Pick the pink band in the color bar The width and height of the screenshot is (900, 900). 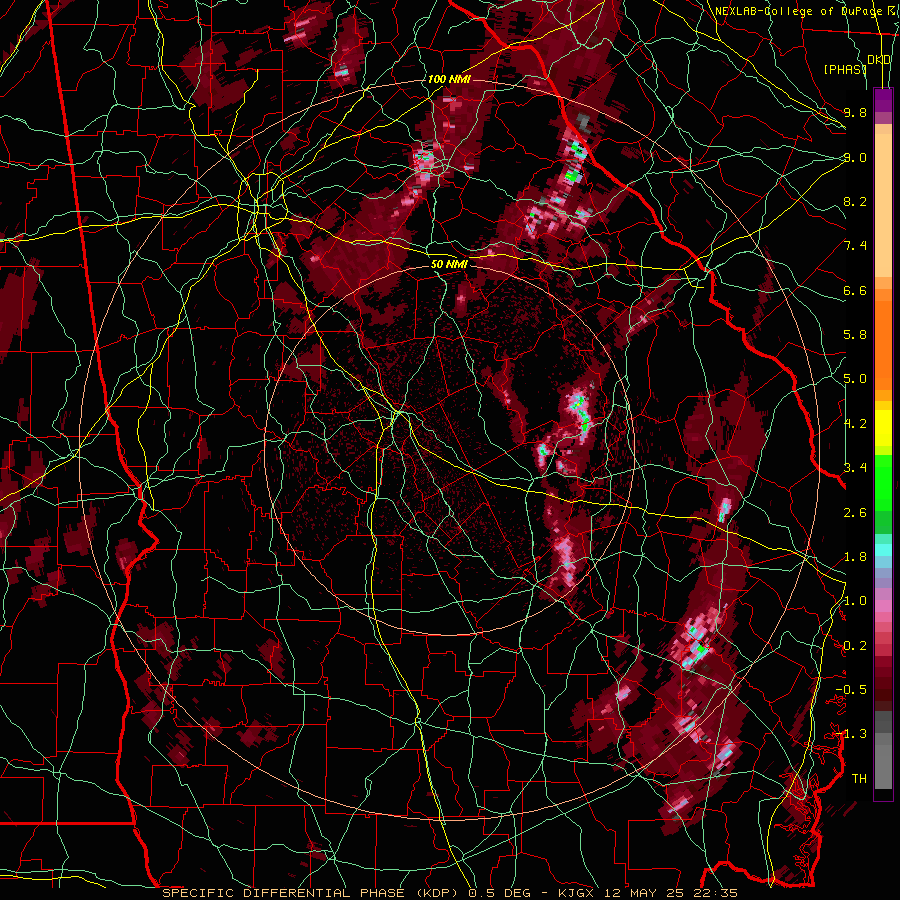coord(883,606)
